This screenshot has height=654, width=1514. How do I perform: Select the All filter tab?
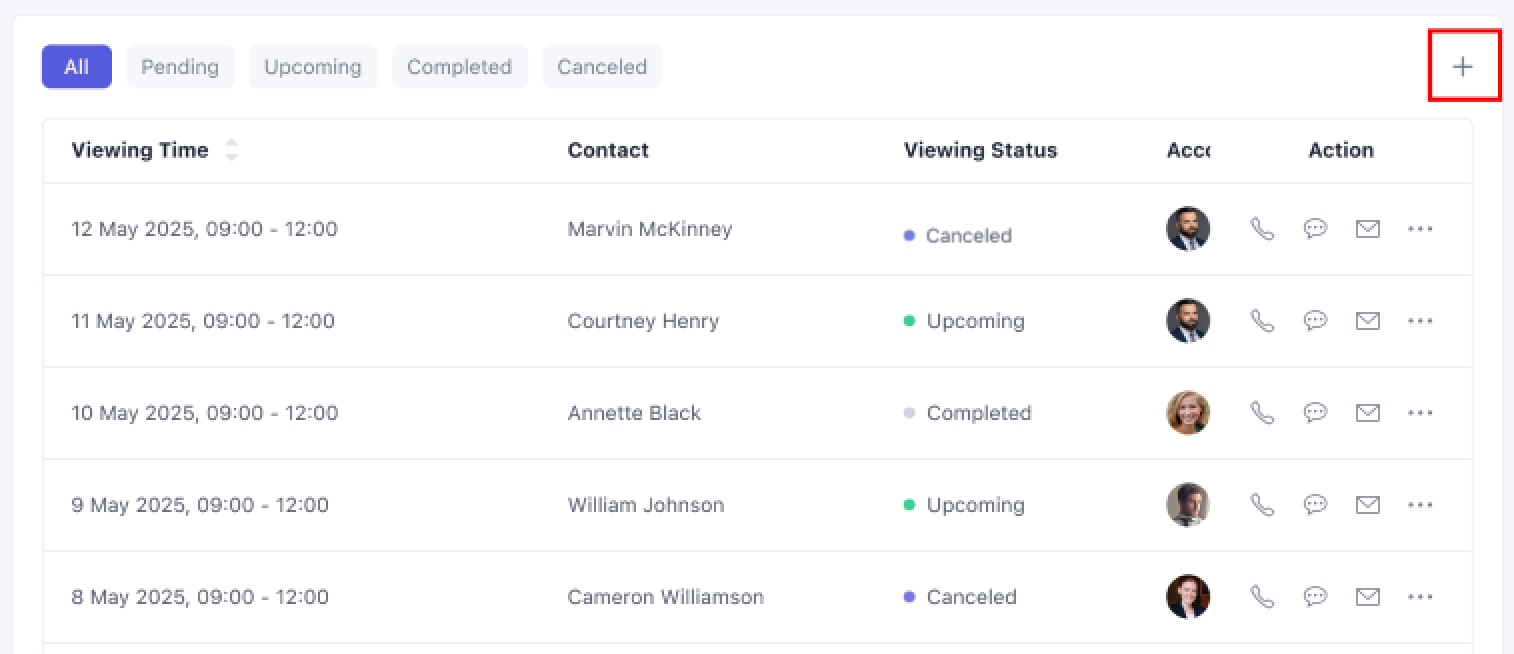(76, 67)
